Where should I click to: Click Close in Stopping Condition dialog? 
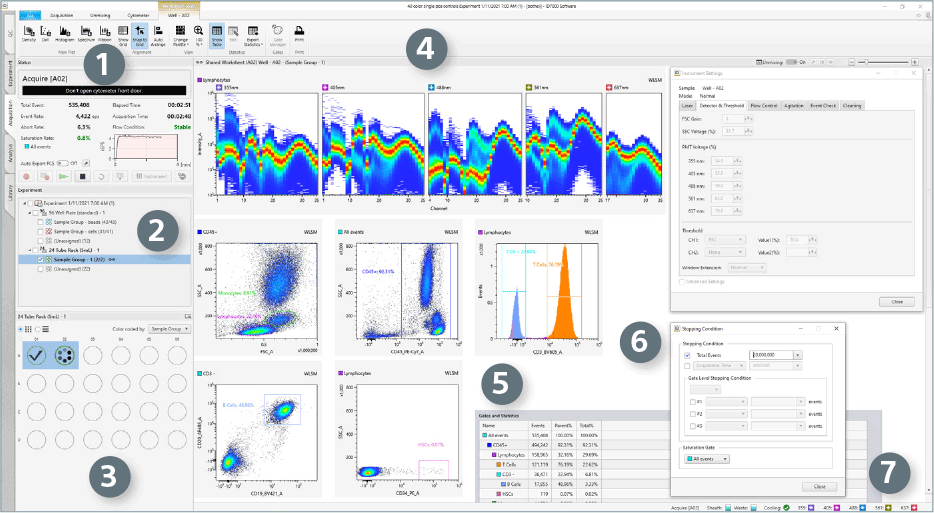[x=819, y=486]
